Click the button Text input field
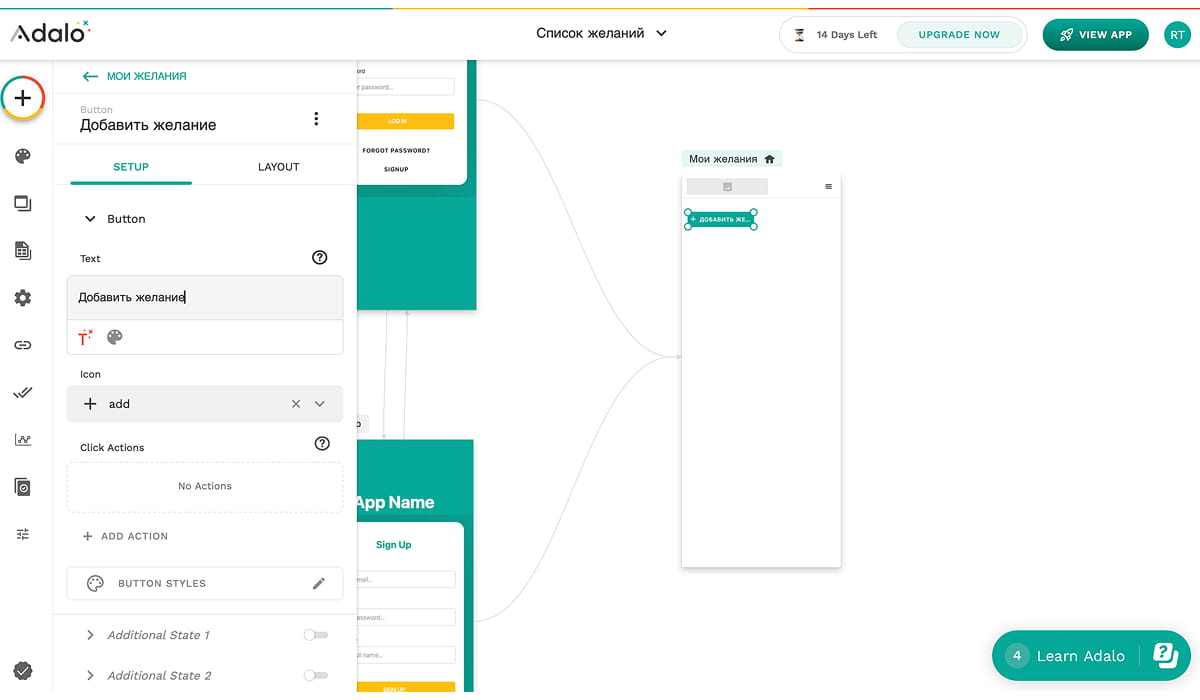This screenshot has width=1200, height=700. click(205, 298)
